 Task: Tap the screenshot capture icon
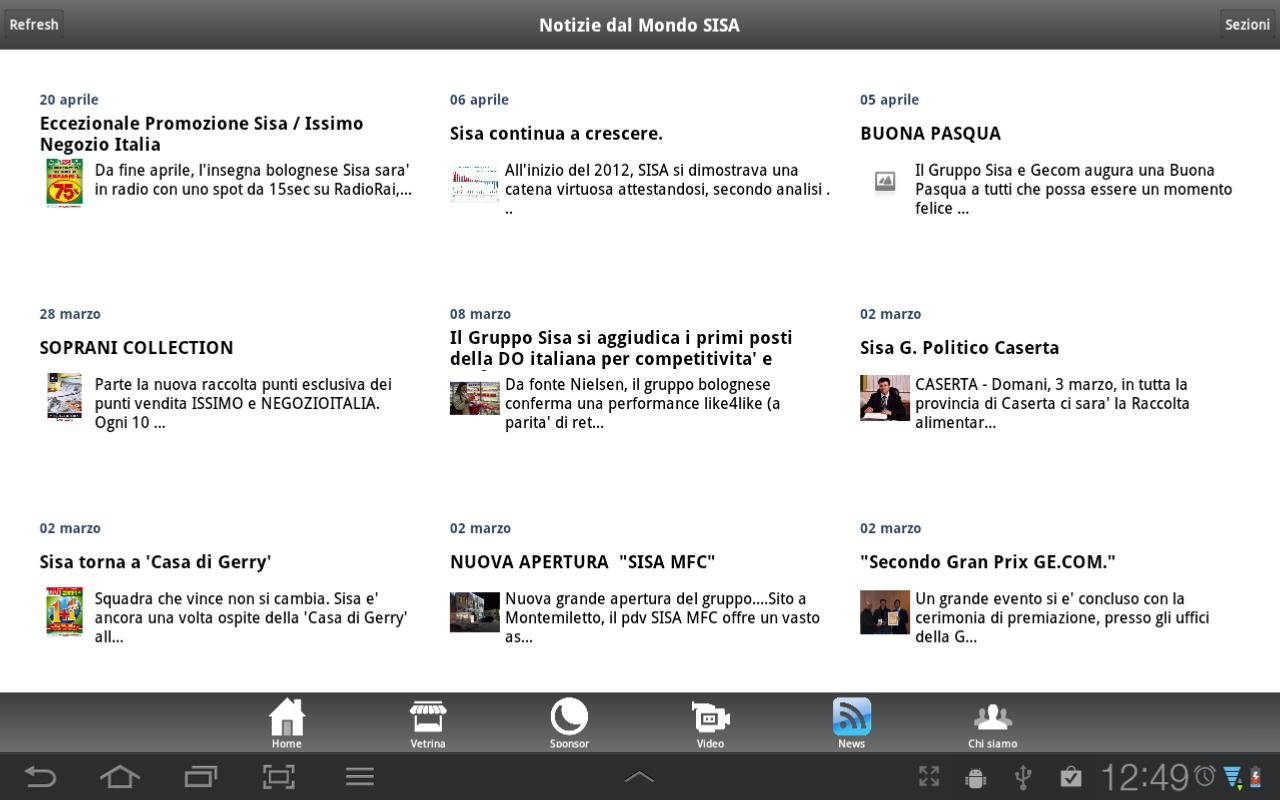pyautogui.click(x=279, y=776)
